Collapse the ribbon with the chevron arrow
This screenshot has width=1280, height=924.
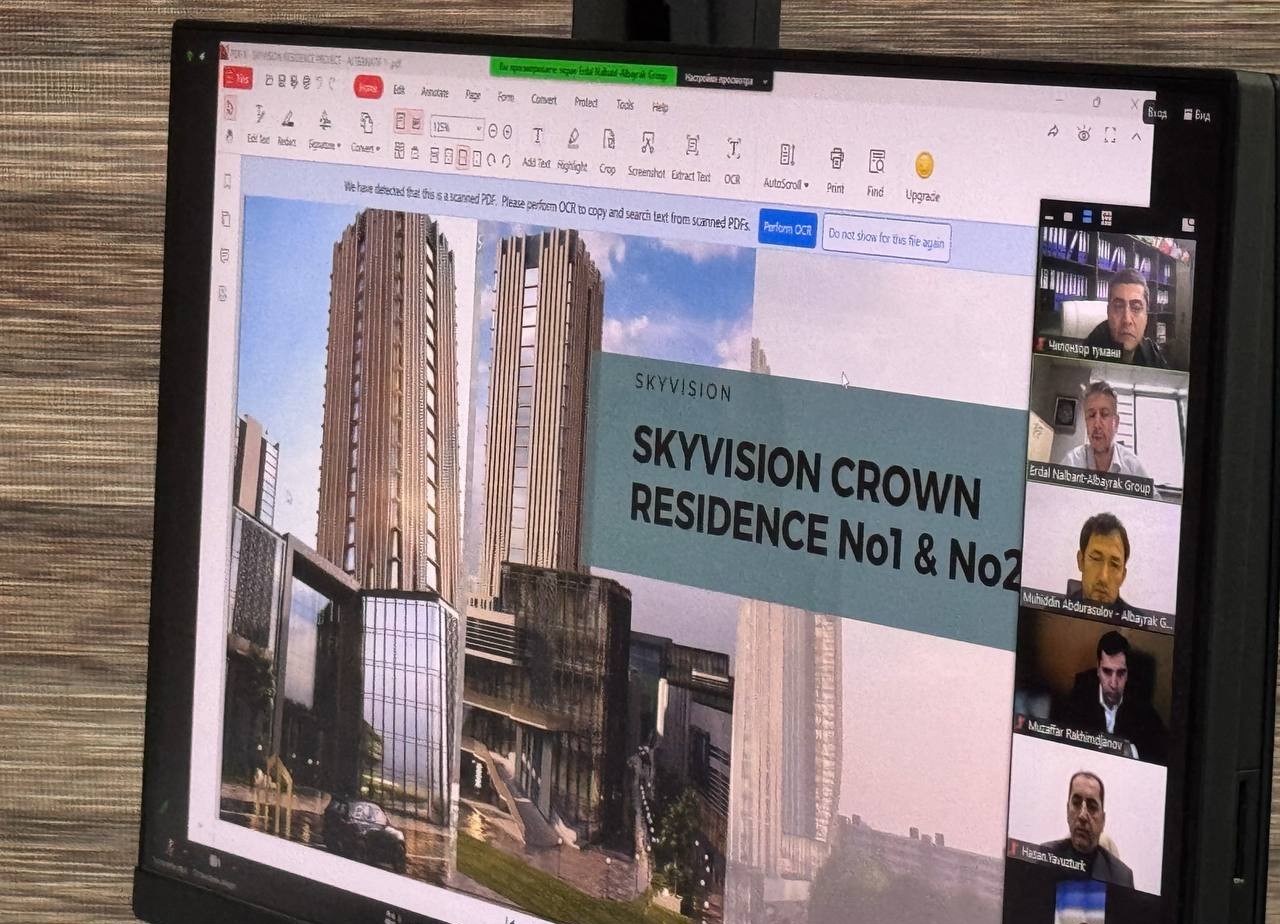(1136, 135)
